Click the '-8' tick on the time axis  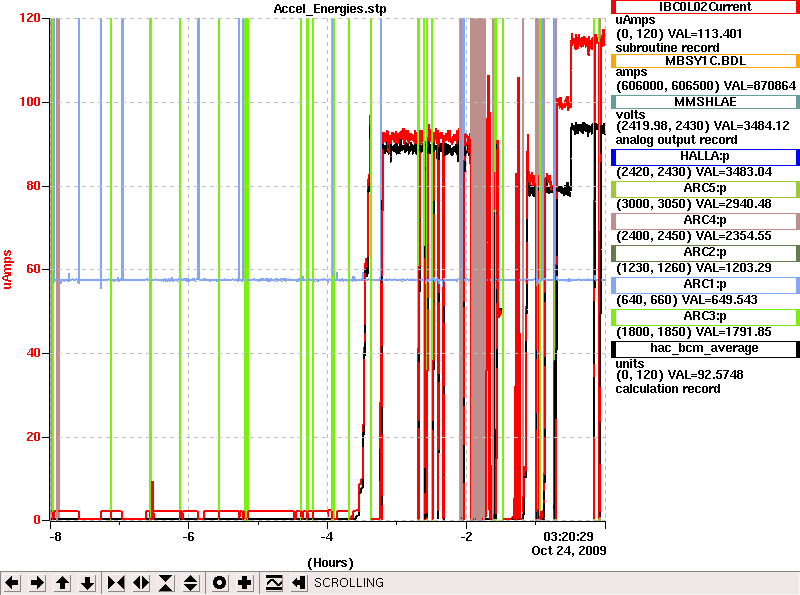click(x=55, y=537)
